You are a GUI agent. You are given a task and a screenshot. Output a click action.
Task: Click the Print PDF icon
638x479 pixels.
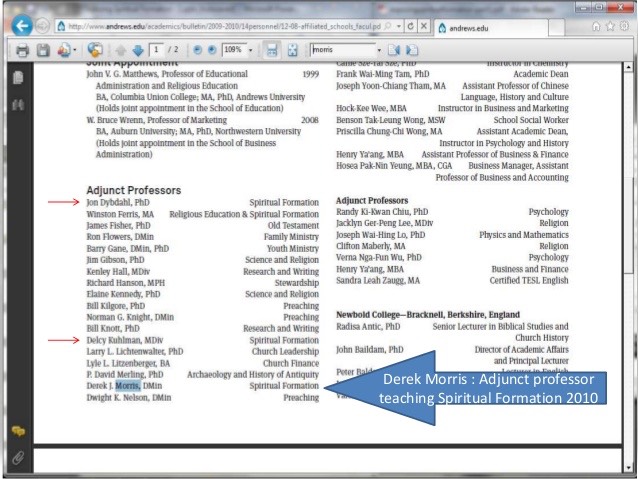coord(22,50)
